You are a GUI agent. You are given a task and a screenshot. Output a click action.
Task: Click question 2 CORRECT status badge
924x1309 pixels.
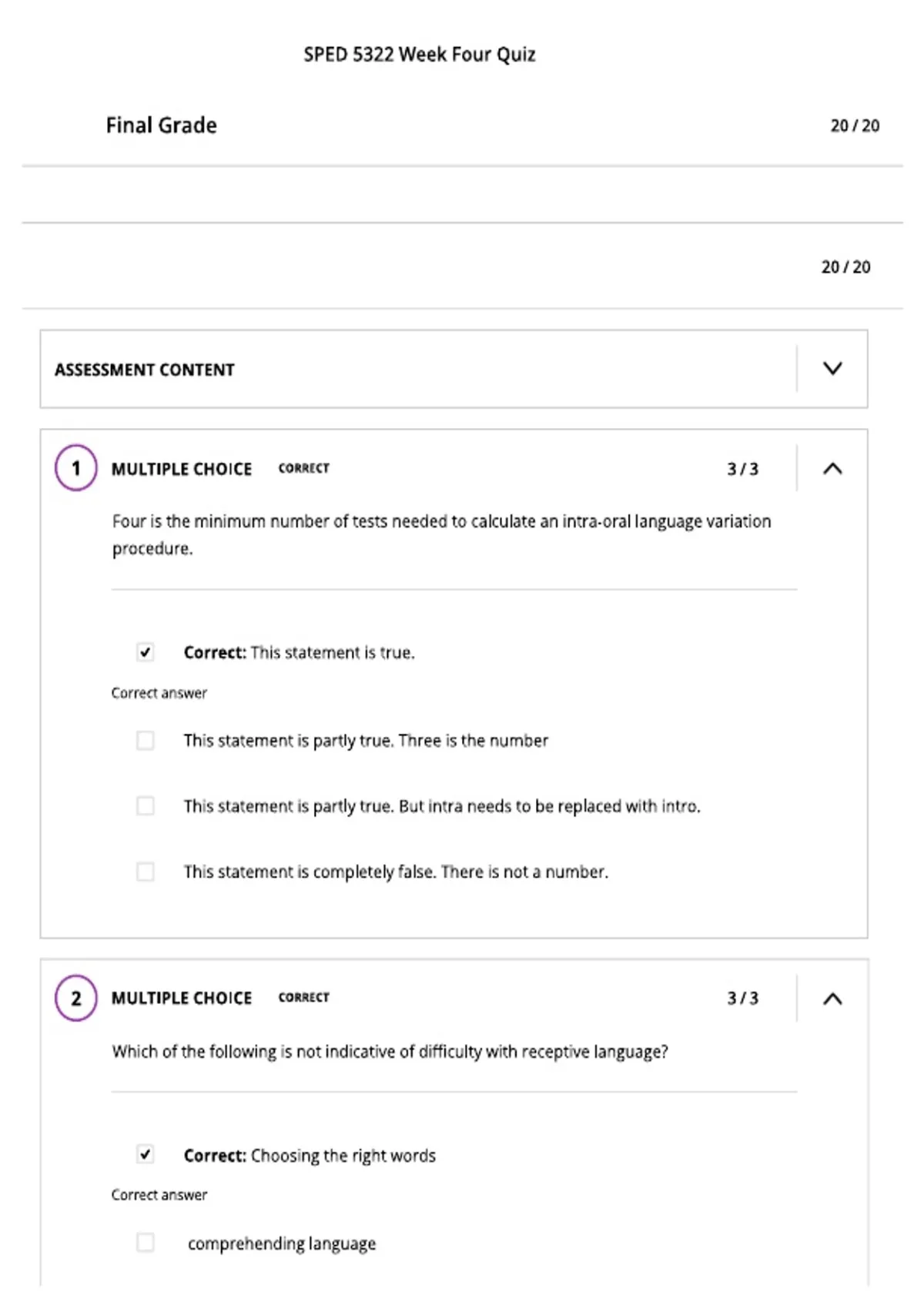pos(303,997)
